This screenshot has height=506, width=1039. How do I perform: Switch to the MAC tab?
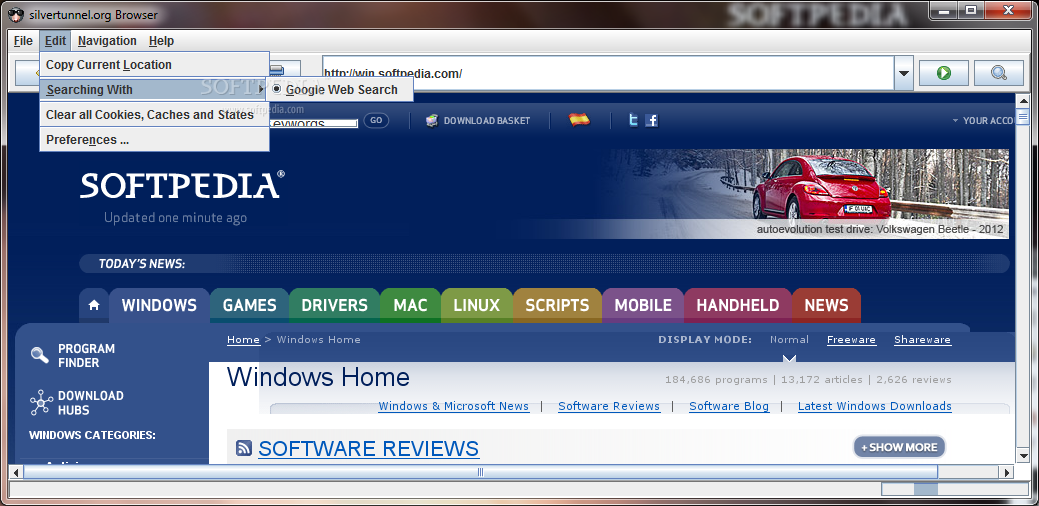pos(410,305)
